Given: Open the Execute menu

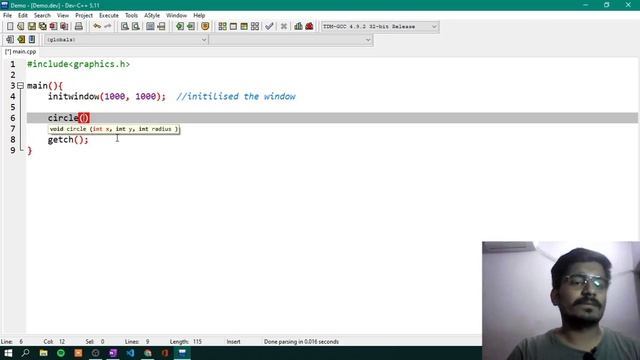Looking at the screenshot, I should tap(109, 15).
